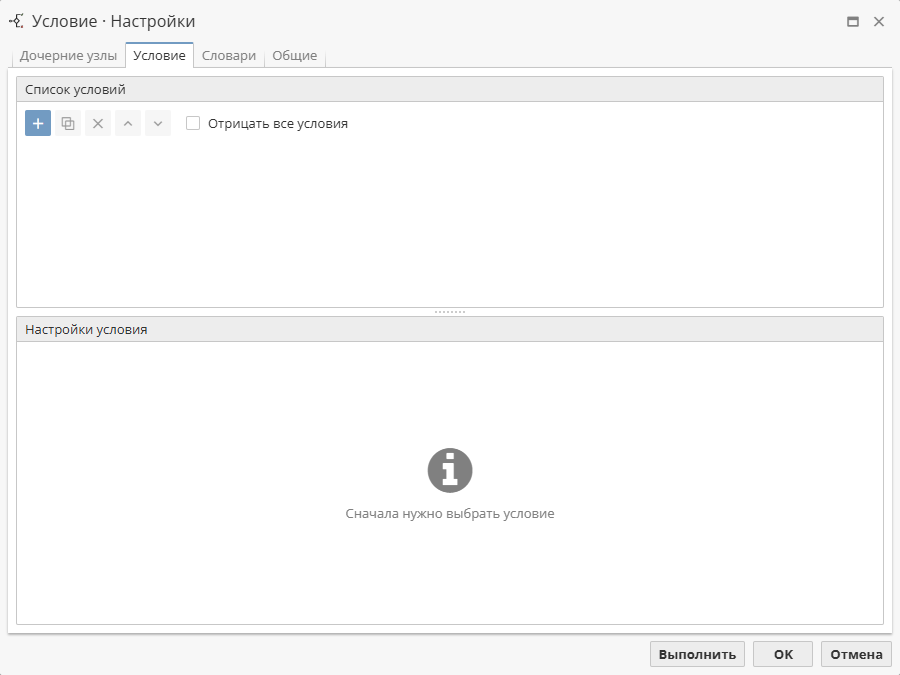Click the splitter handle between panels

pyautogui.click(x=450, y=312)
